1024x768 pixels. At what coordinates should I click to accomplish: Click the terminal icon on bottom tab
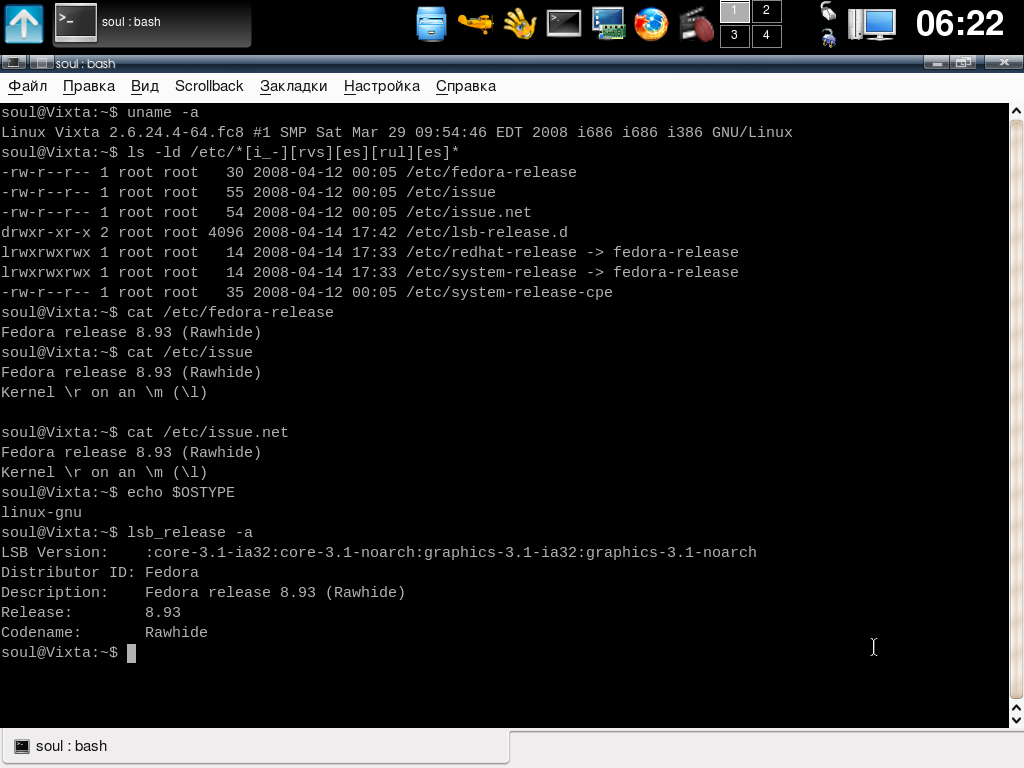(x=22, y=746)
